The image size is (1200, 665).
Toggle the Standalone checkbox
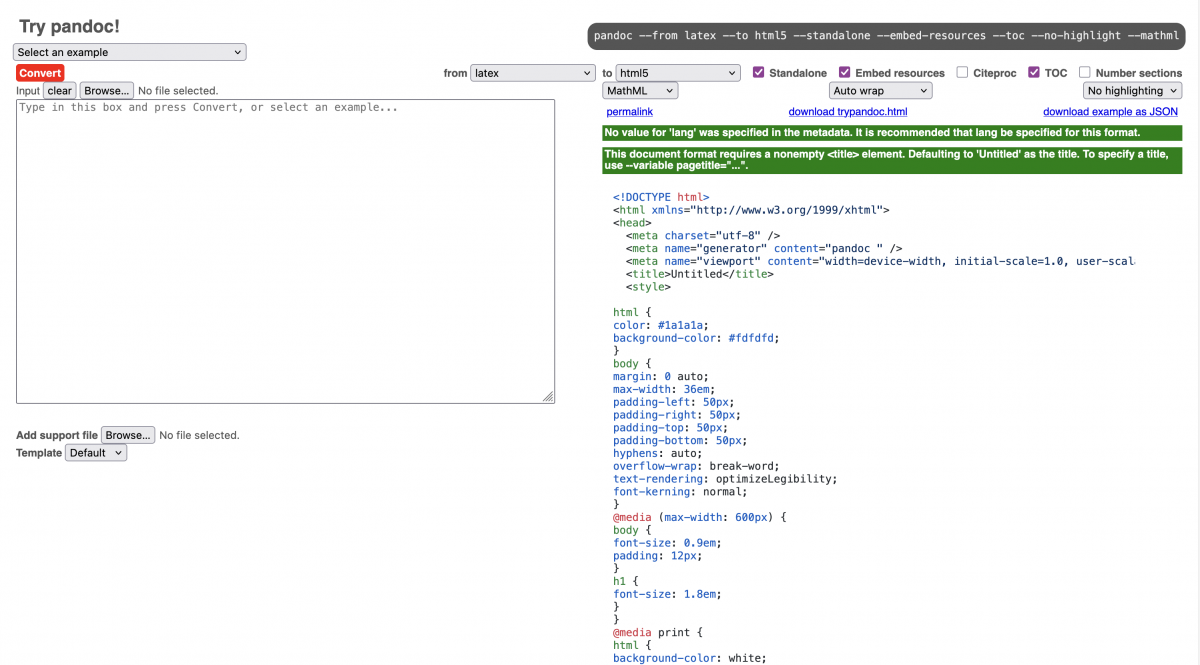coord(759,73)
